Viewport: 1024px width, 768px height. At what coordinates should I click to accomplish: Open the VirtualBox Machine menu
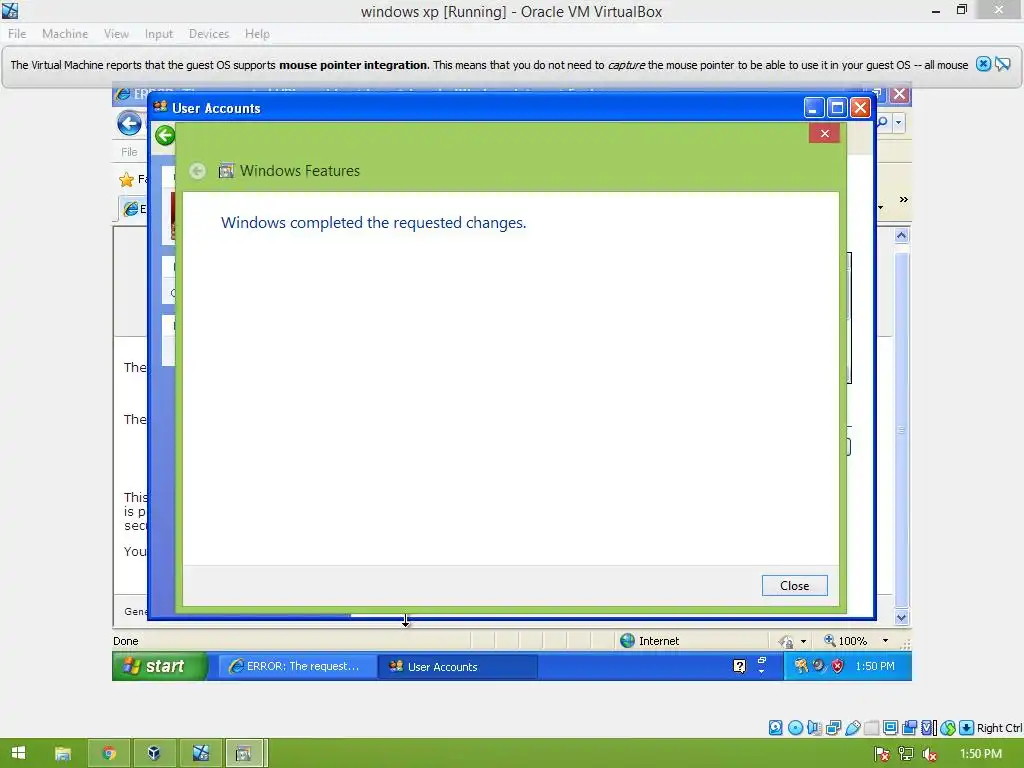pos(65,34)
